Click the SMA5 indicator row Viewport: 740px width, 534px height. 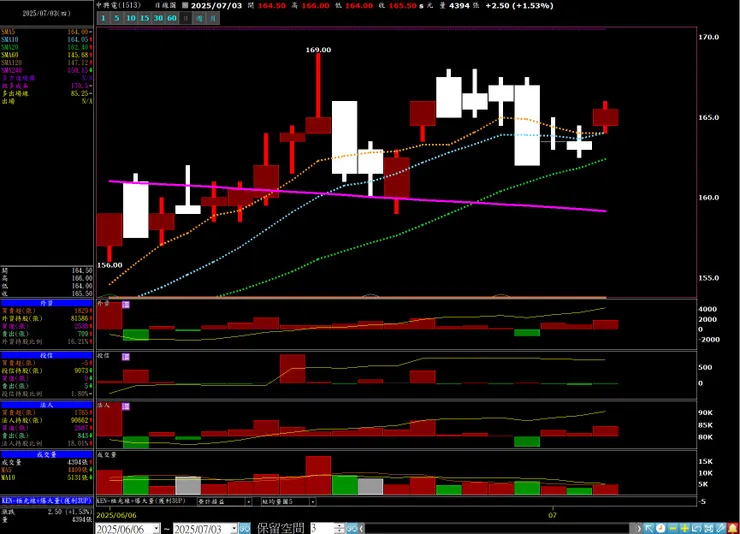click(x=46, y=32)
